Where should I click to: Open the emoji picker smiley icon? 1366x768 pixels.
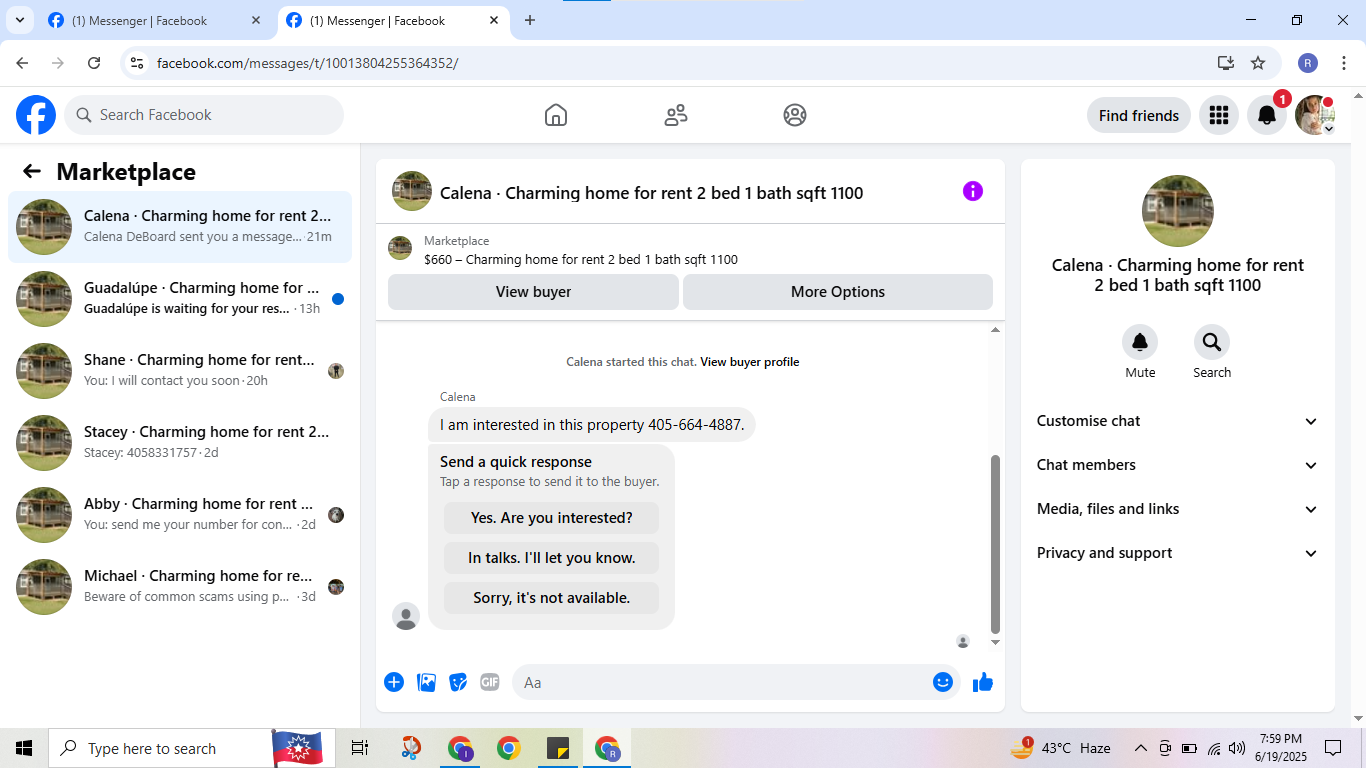tap(943, 682)
